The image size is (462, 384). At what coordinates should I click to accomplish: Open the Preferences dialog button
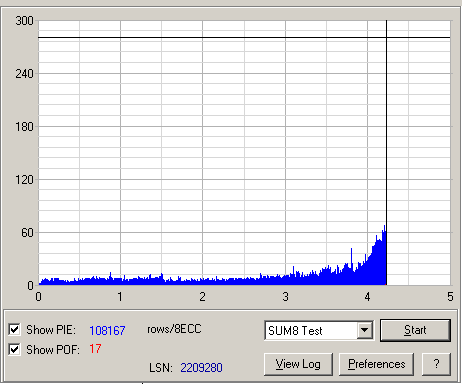pyautogui.click(x=377, y=364)
